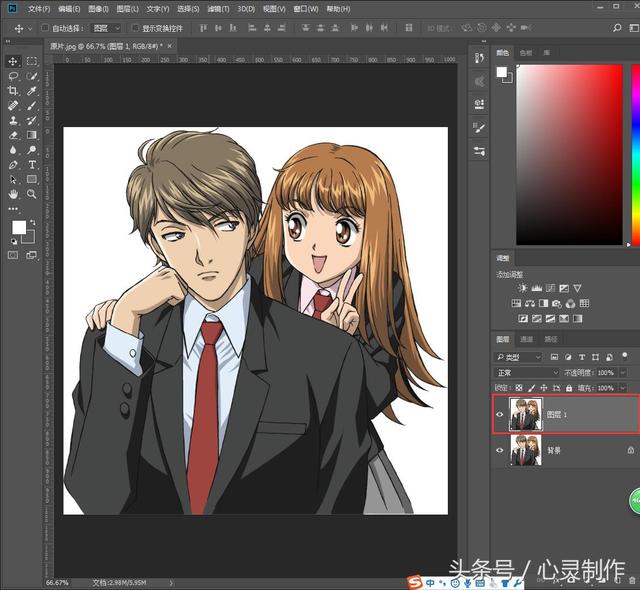Toggle lock transparent pixels
The image size is (640, 590).
[519, 388]
